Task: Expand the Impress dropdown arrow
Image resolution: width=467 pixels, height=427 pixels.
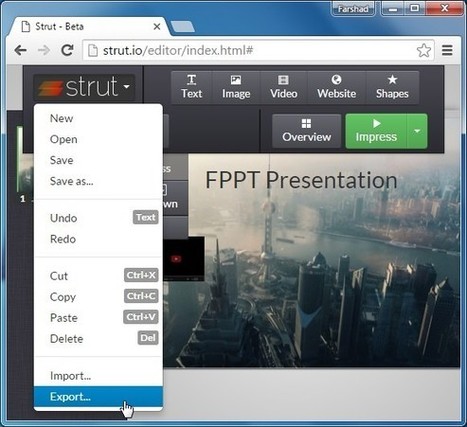Action: pyautogui.click(x=417, y=131)
